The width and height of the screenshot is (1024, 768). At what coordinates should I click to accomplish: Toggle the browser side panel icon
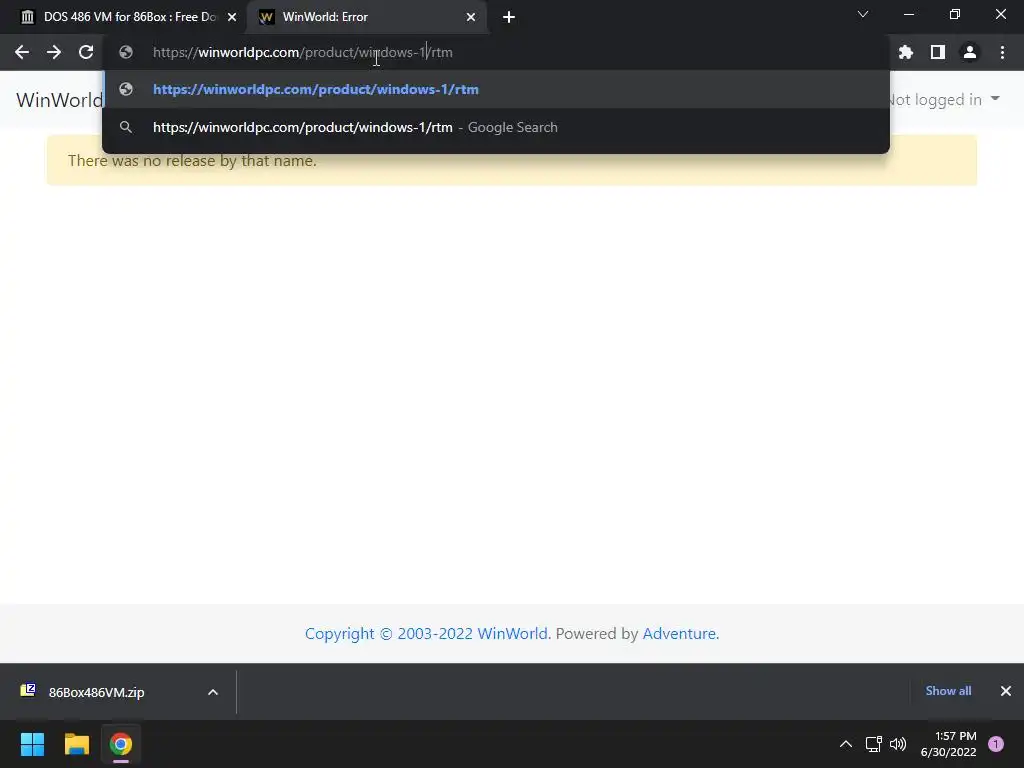[938, 52]
